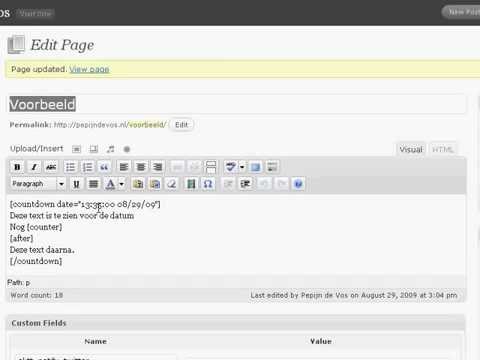
Task: Insert link button in toolbar
Action: click(177, 167)
